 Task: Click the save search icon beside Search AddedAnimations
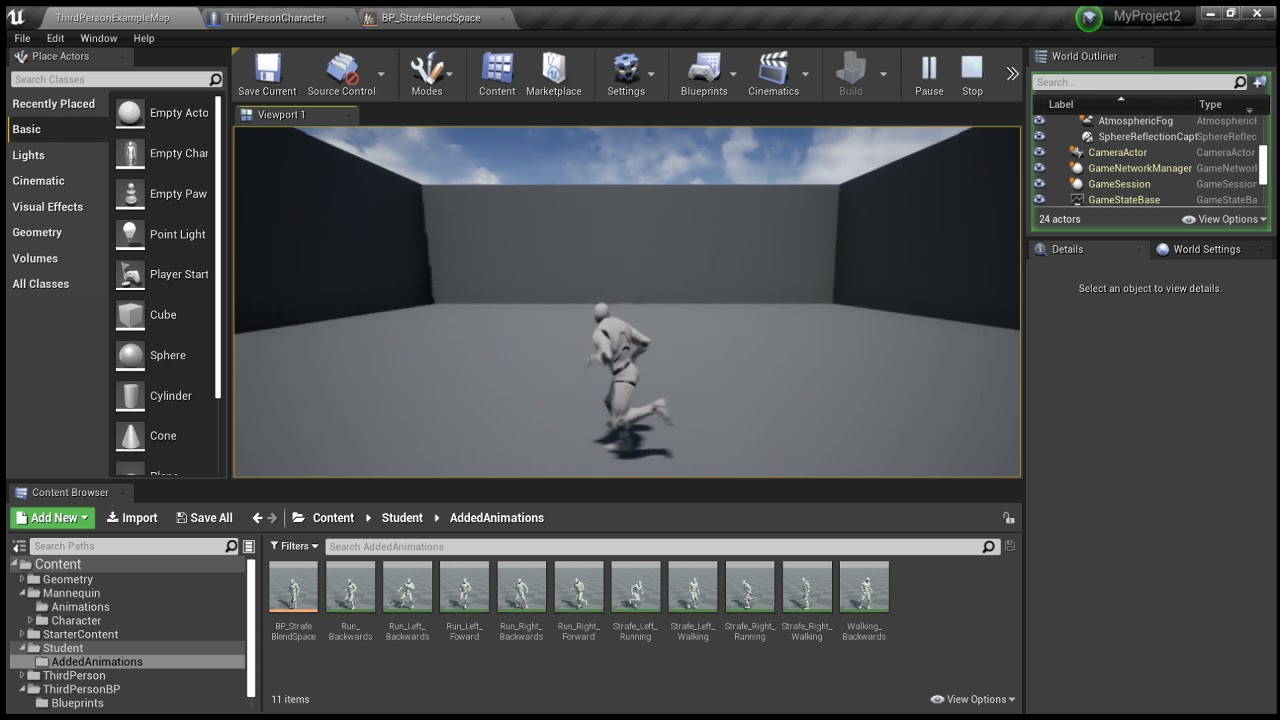click(1009, 546)
